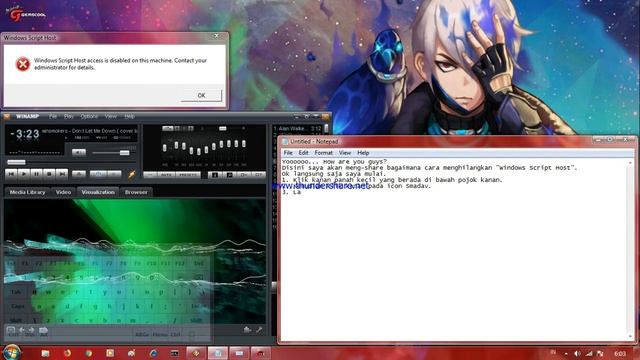This screenshot has width=640, height=360.
Task: Open Winamp View menu
Action: coord(111,116)
